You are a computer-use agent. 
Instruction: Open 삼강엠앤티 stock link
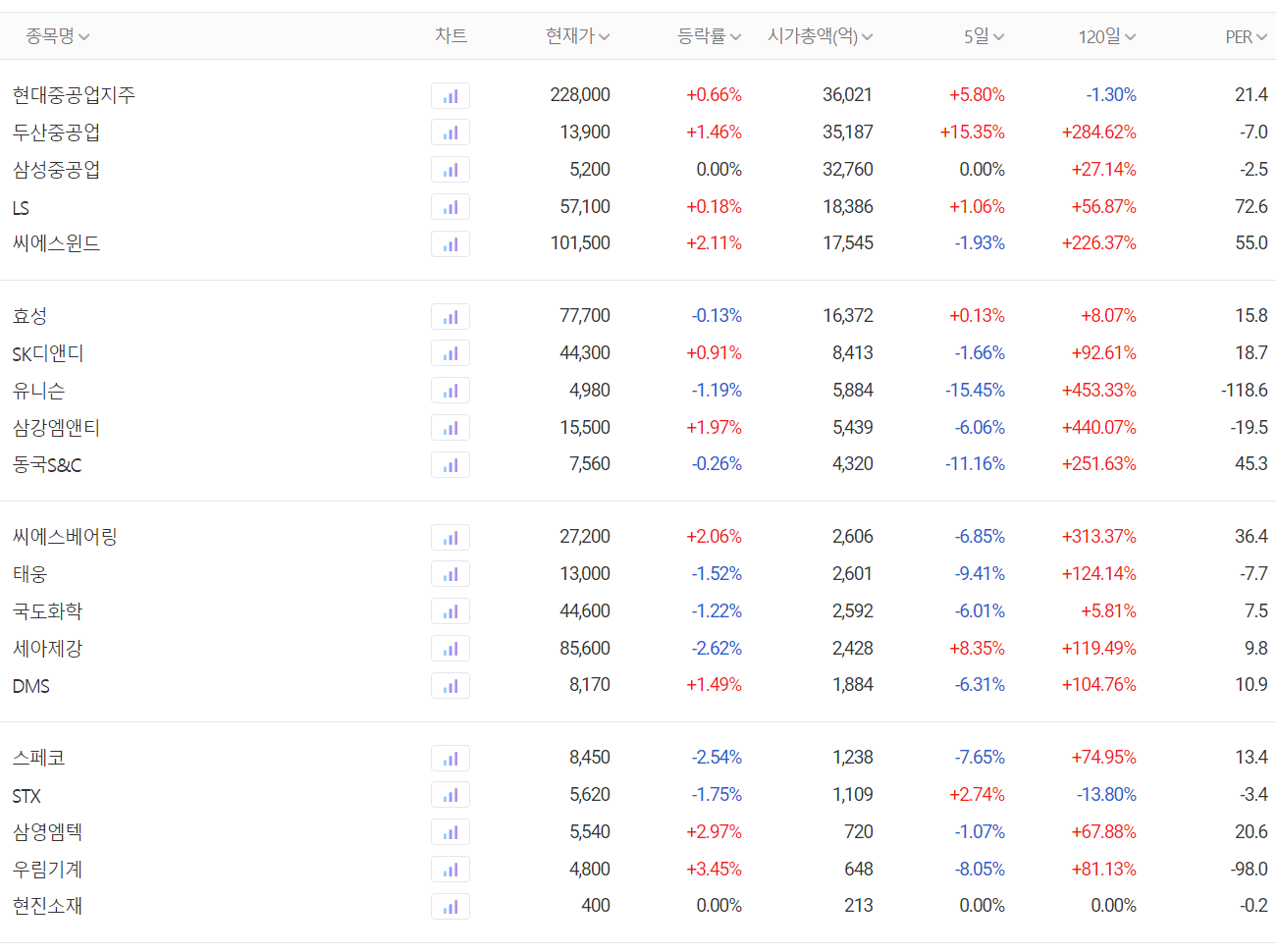[56, 428]
